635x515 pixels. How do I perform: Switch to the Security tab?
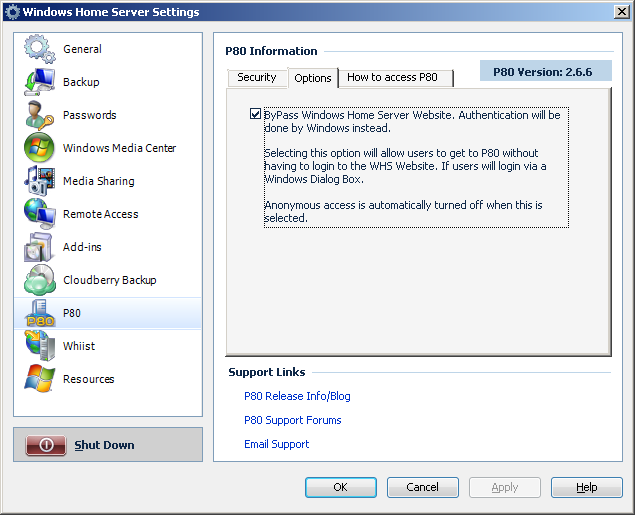pos(257,77)
